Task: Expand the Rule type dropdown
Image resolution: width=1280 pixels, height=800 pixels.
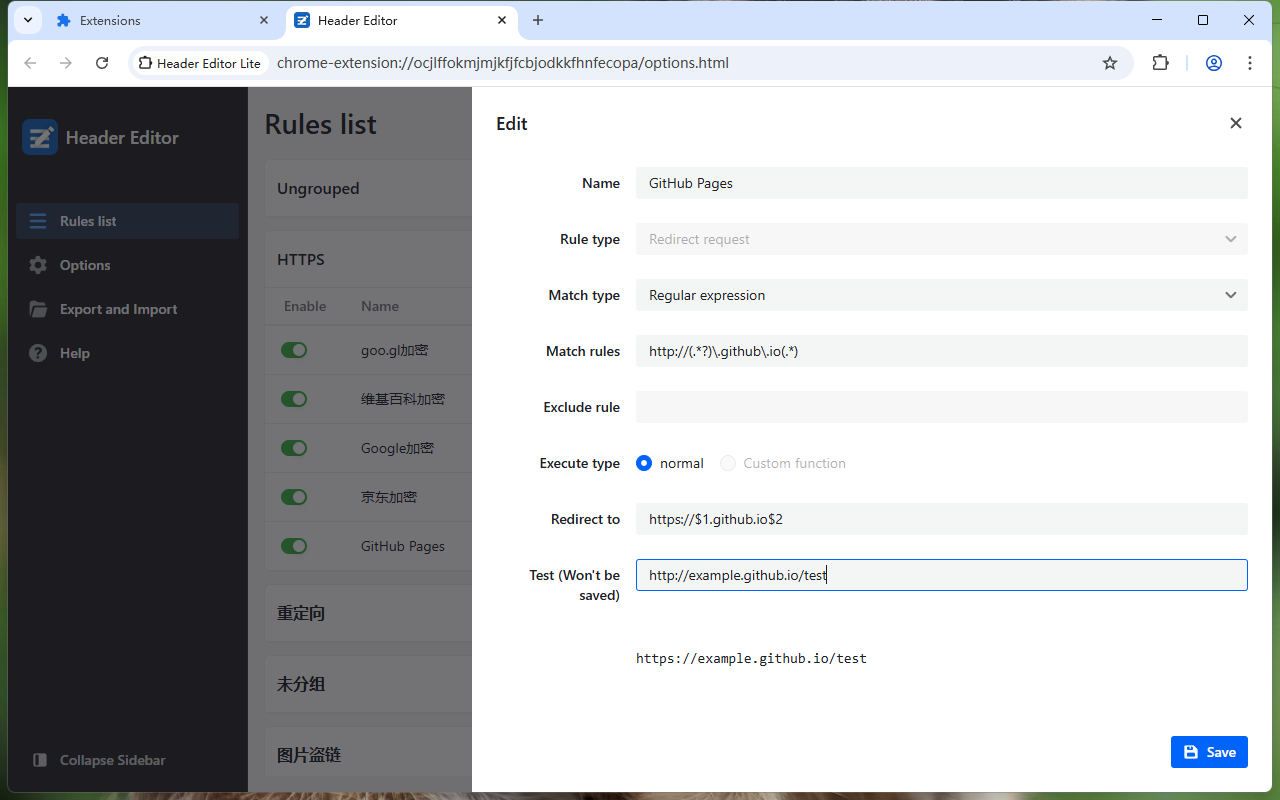Action: pos(941,239)
